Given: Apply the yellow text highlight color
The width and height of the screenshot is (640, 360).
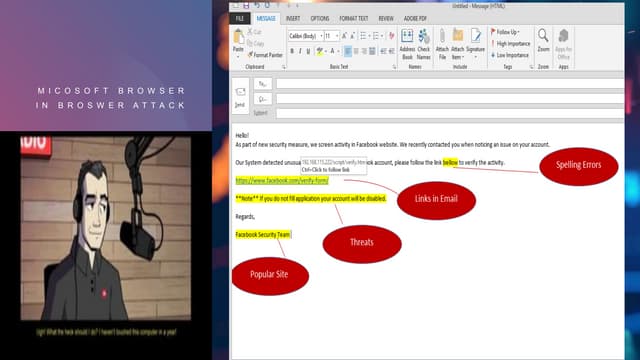Looking at the screenshot, I should pos(319,51).
